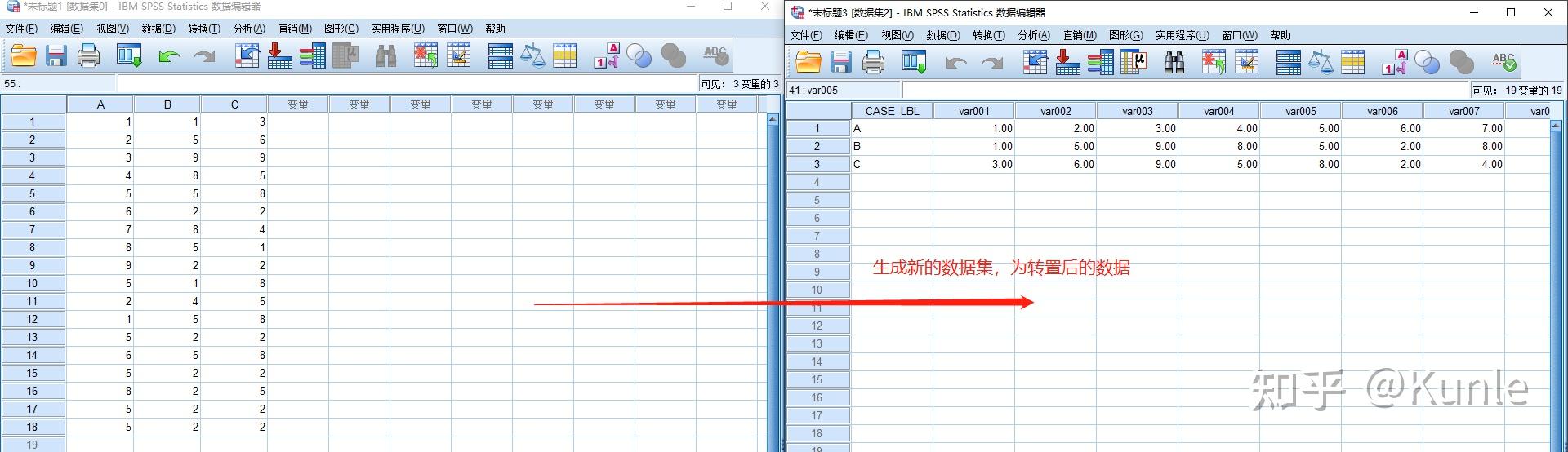Select column C header in left window
Viewport: 1568px width, 452px height.
tap(234, 104)
